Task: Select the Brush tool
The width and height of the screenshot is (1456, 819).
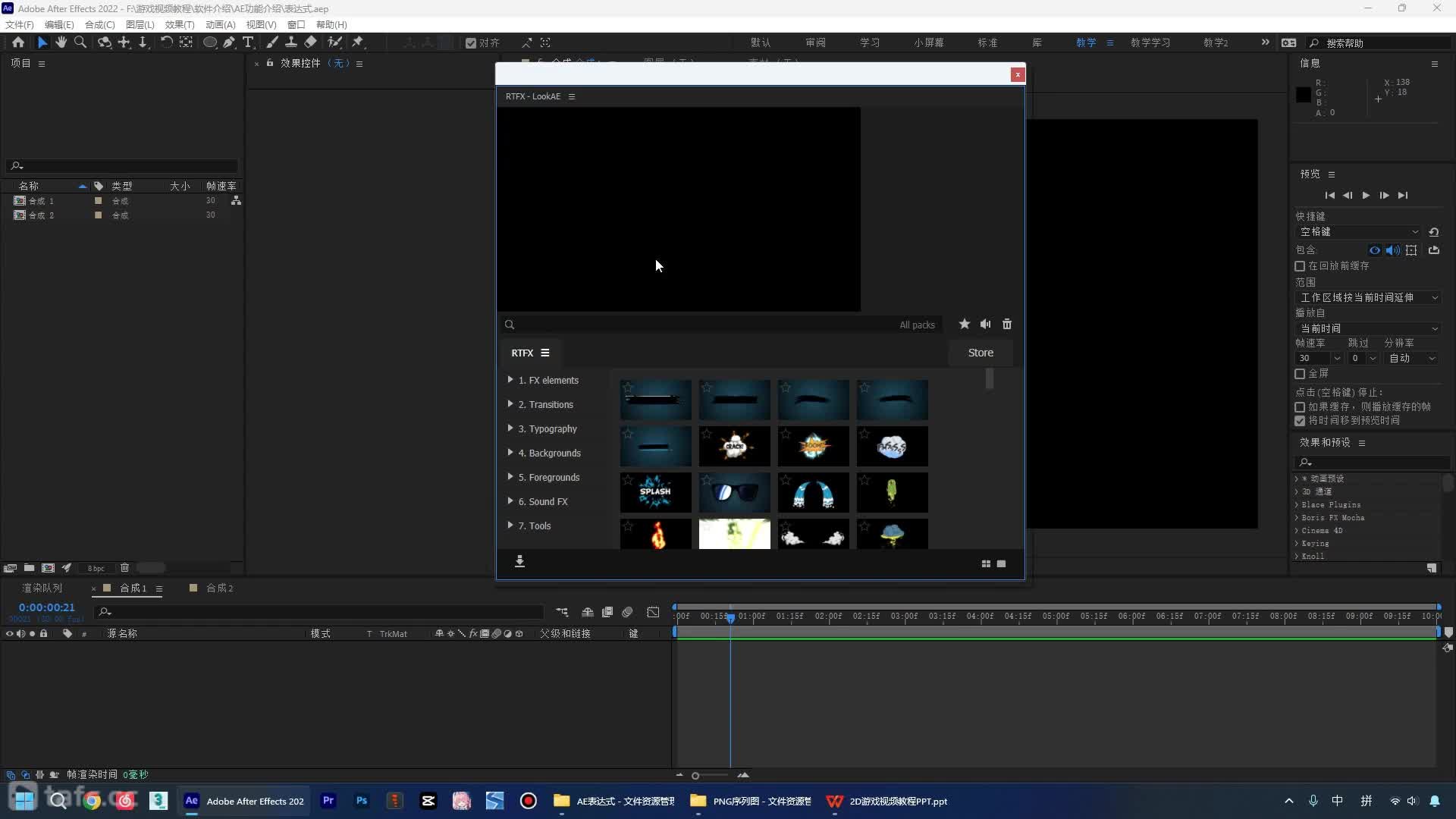Action: pyautogui.click(x=272, y=42)
